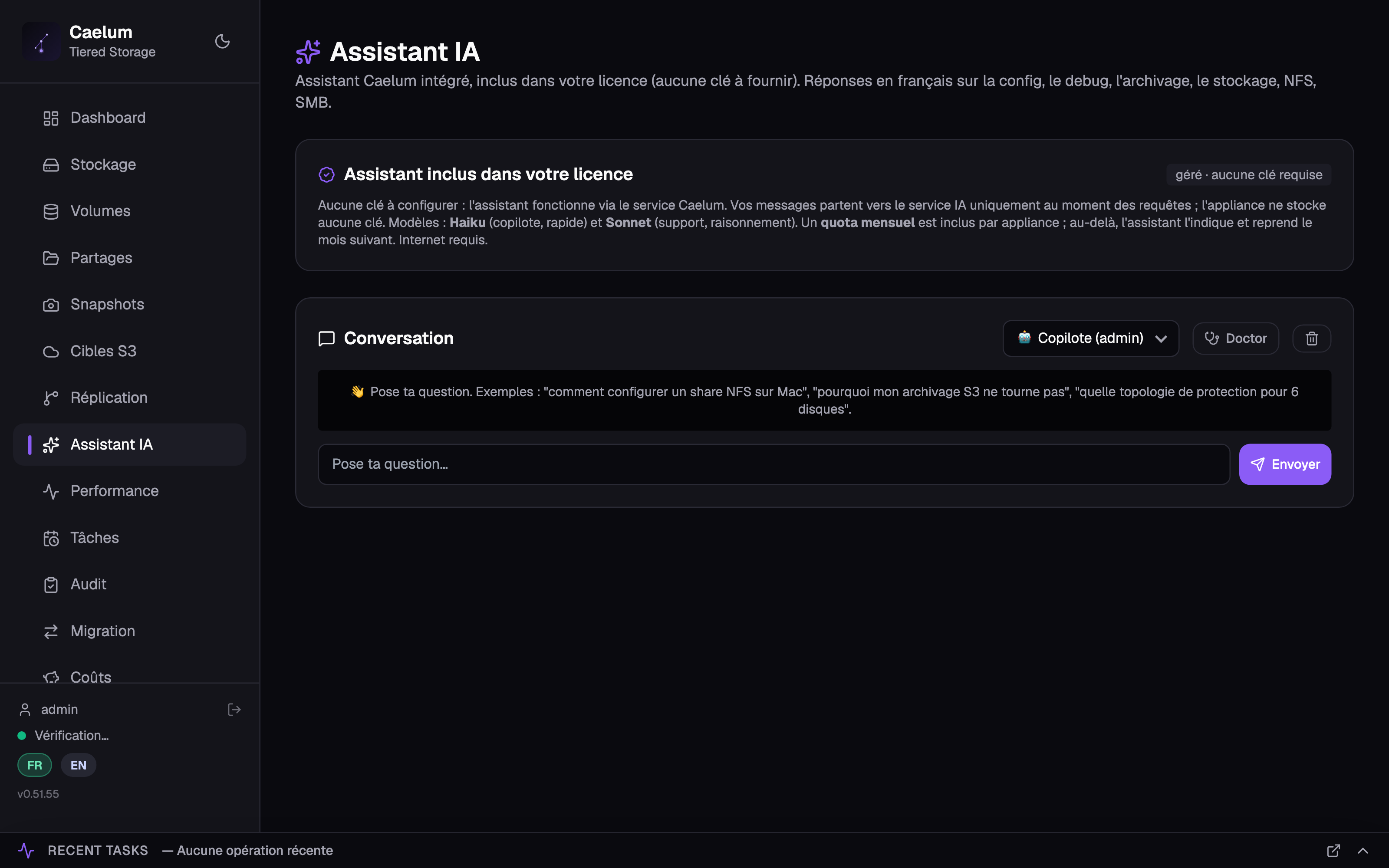
Task: Switch language to FR
Action: 34,765
